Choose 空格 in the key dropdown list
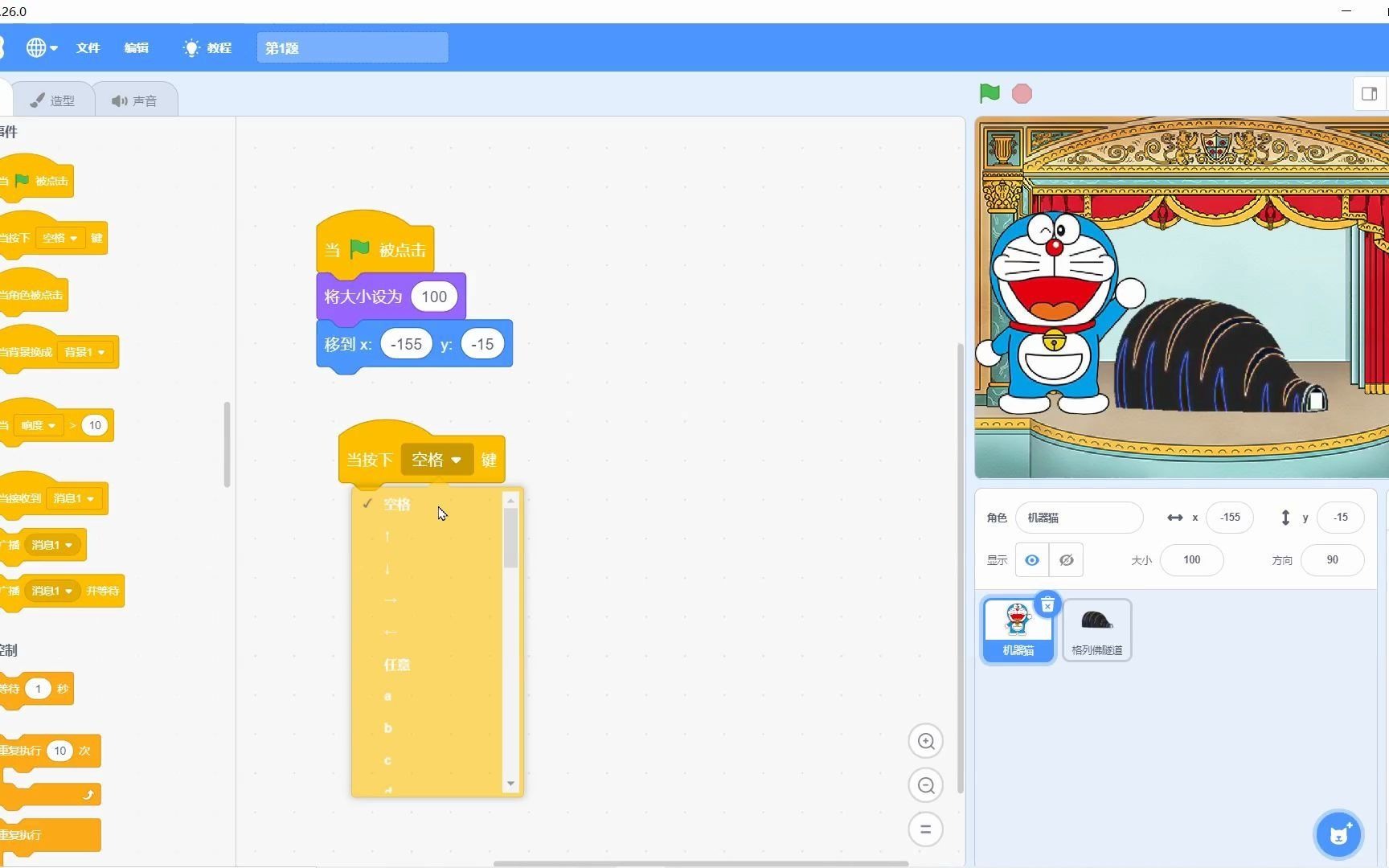 coord(428,504)
